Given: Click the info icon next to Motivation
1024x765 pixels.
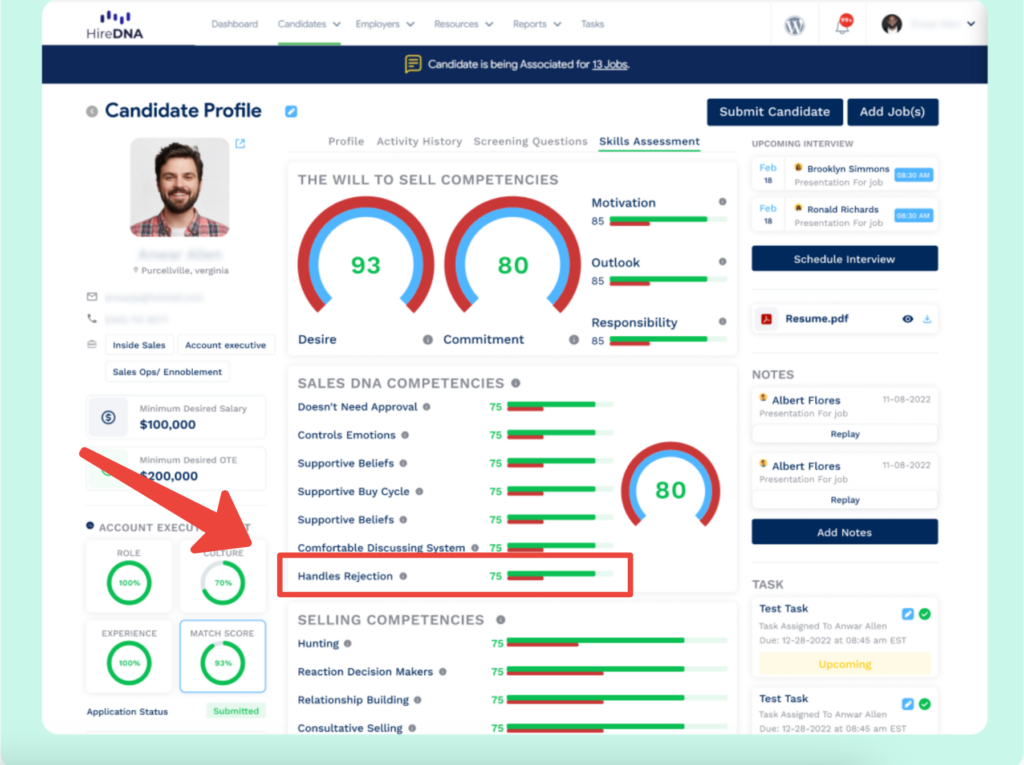Looking at the screenshot, I should coord(722,202).
